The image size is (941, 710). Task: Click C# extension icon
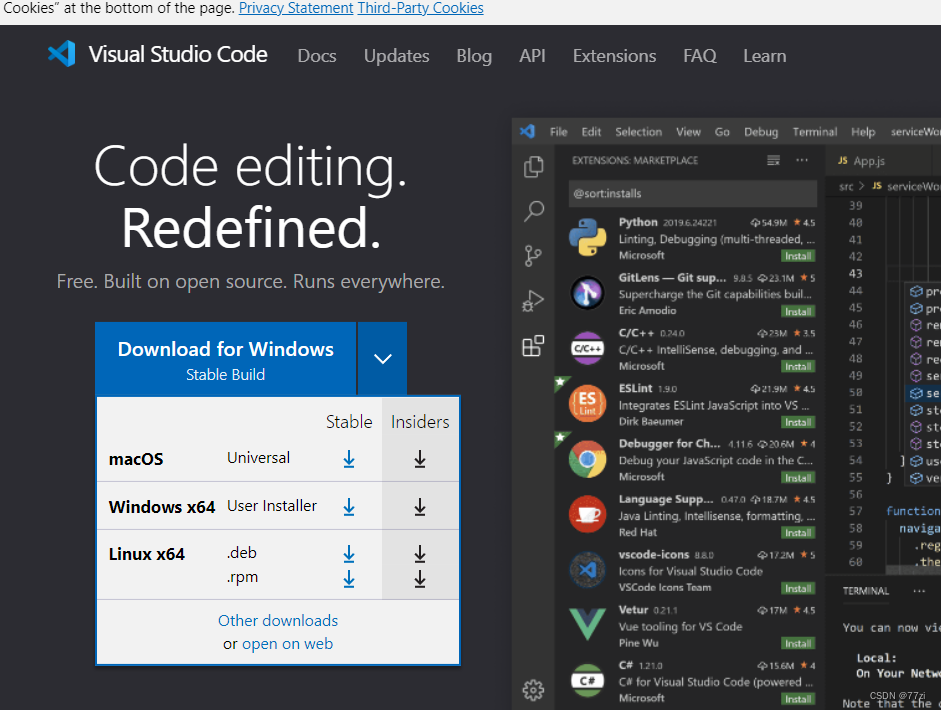coord(588,681)
